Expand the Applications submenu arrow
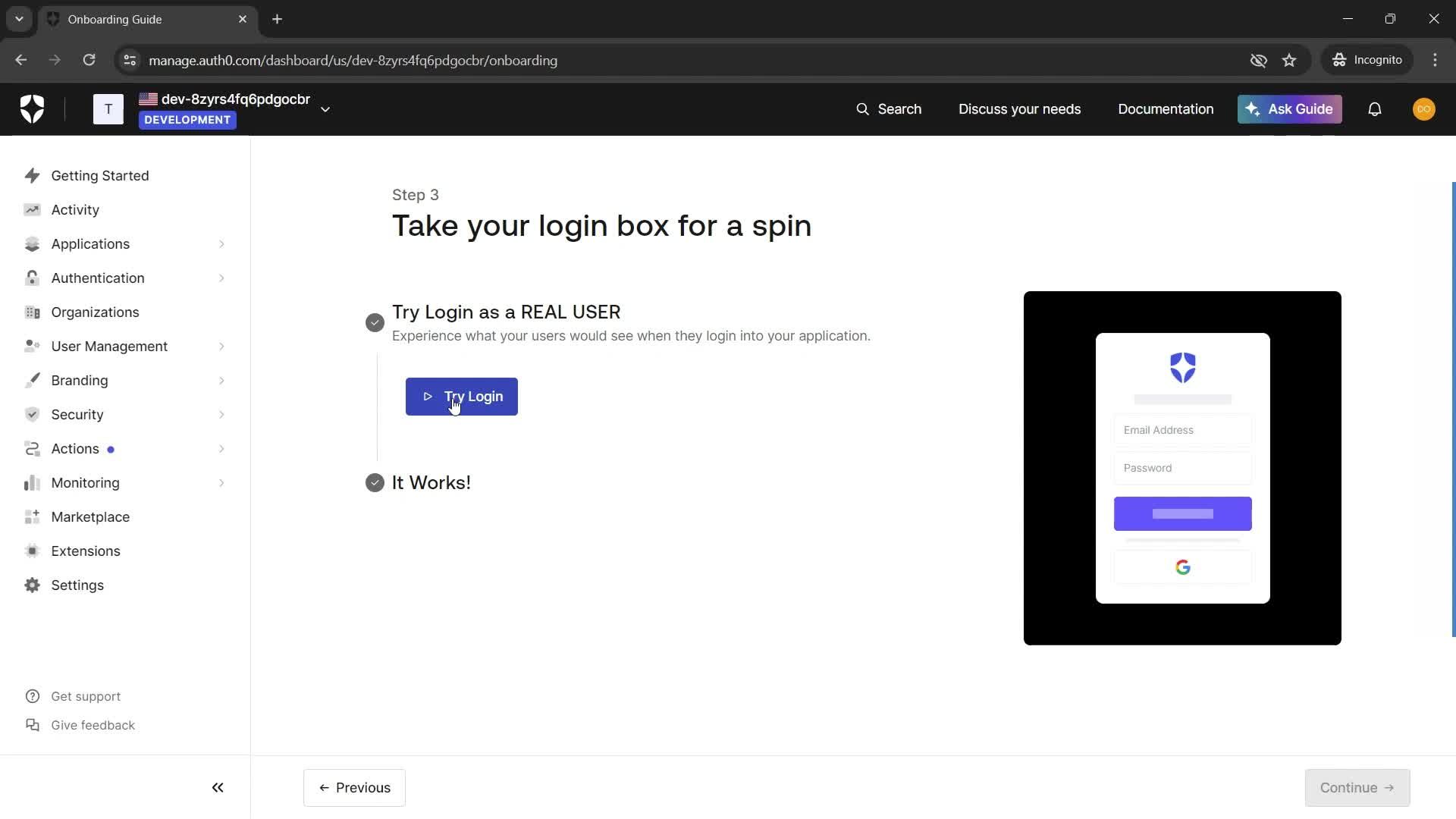 point(221,244)
